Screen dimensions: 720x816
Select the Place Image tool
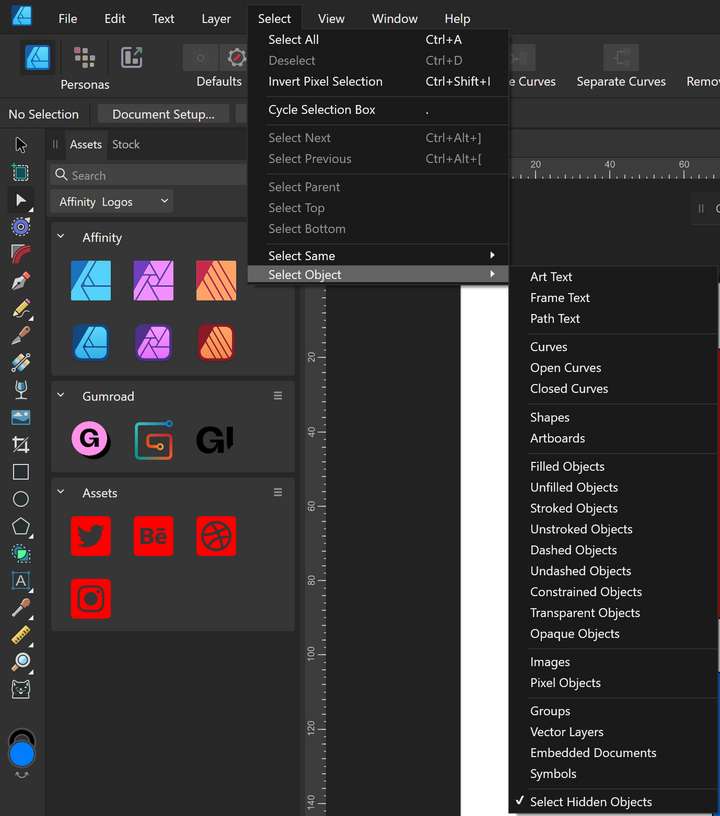click(21, 417)
